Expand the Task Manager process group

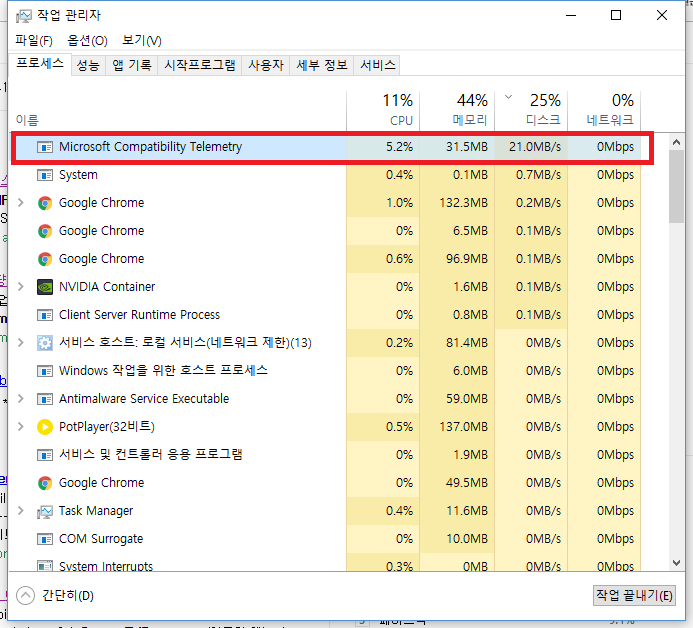[20, 510]
